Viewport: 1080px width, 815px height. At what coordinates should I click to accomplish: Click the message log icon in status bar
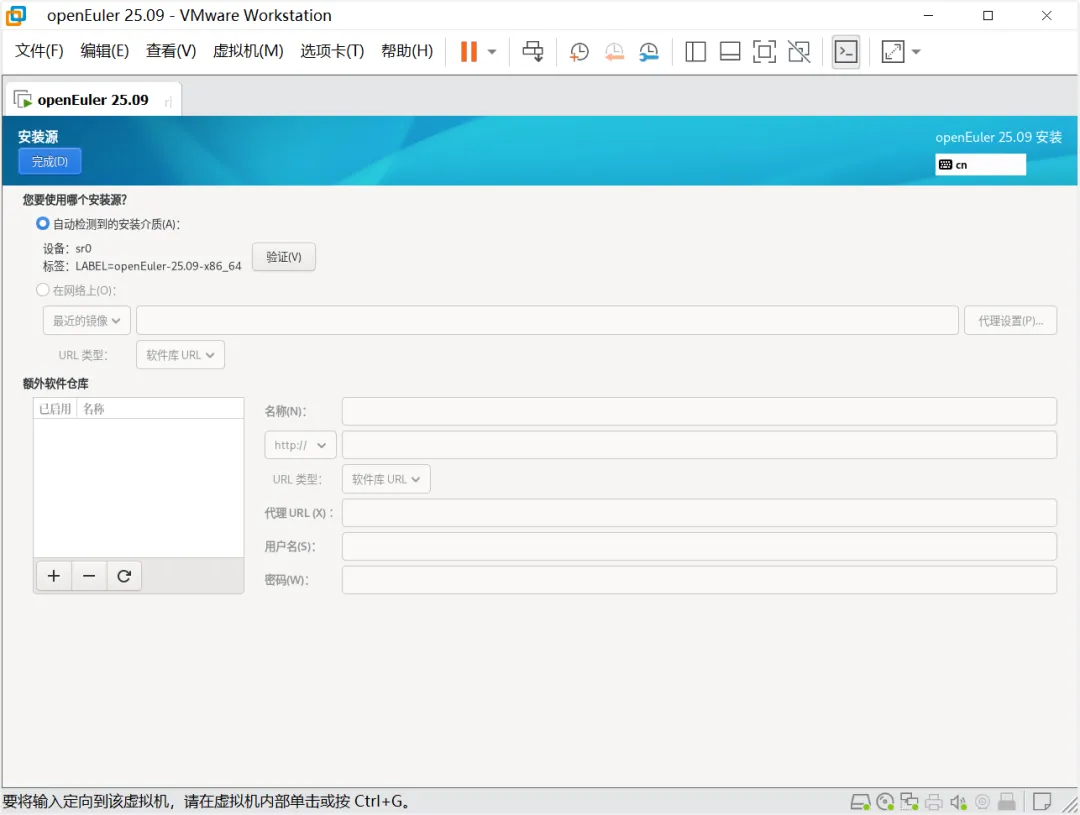point(1042,802)
